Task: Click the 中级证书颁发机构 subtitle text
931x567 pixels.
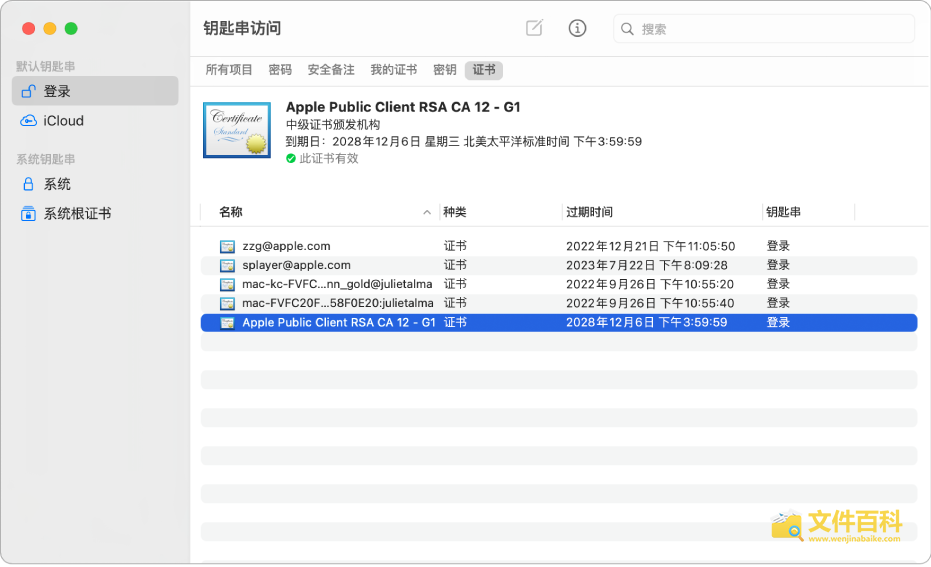Action: pos(332,125)
